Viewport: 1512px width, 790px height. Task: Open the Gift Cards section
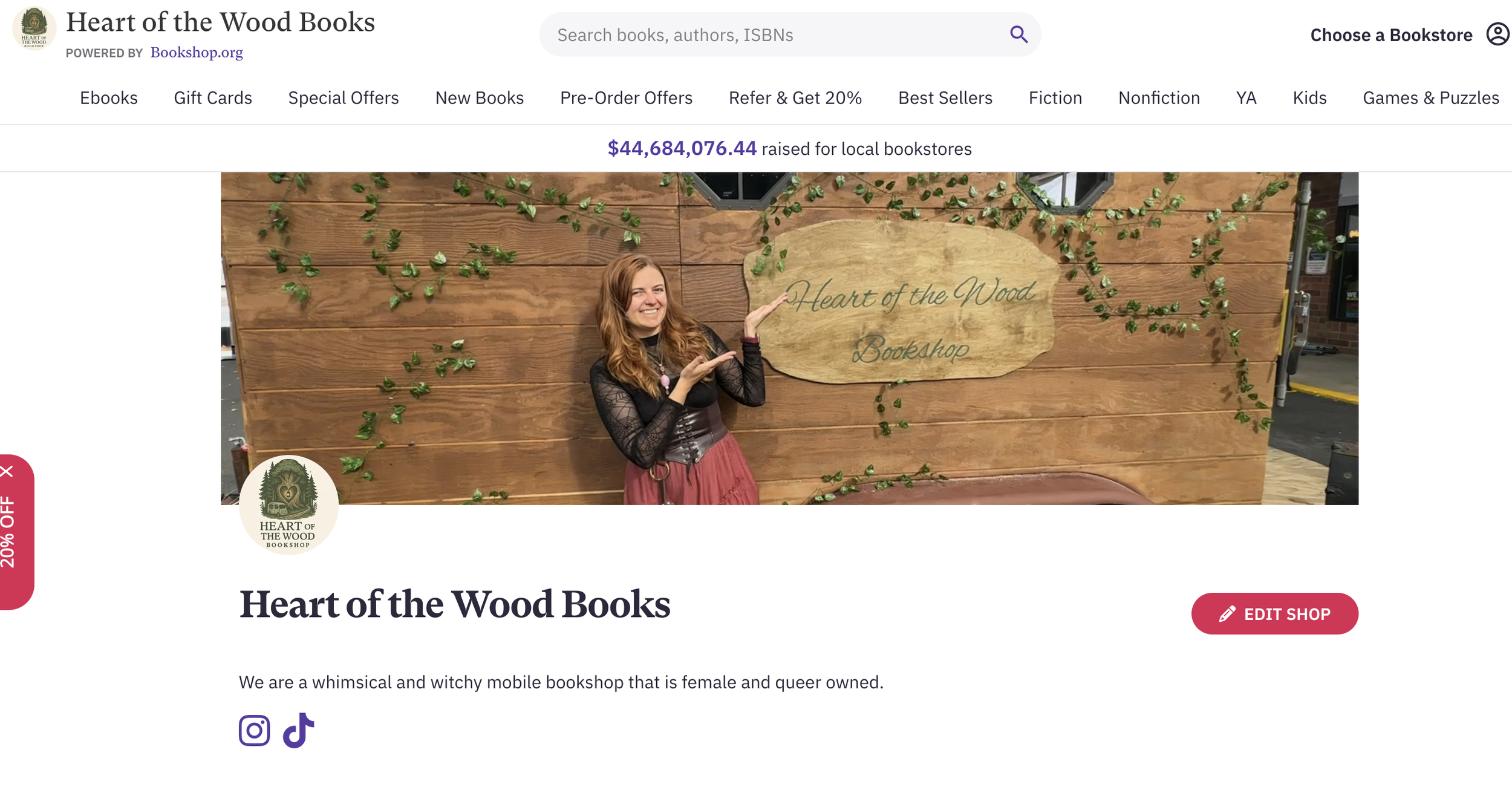213,98
